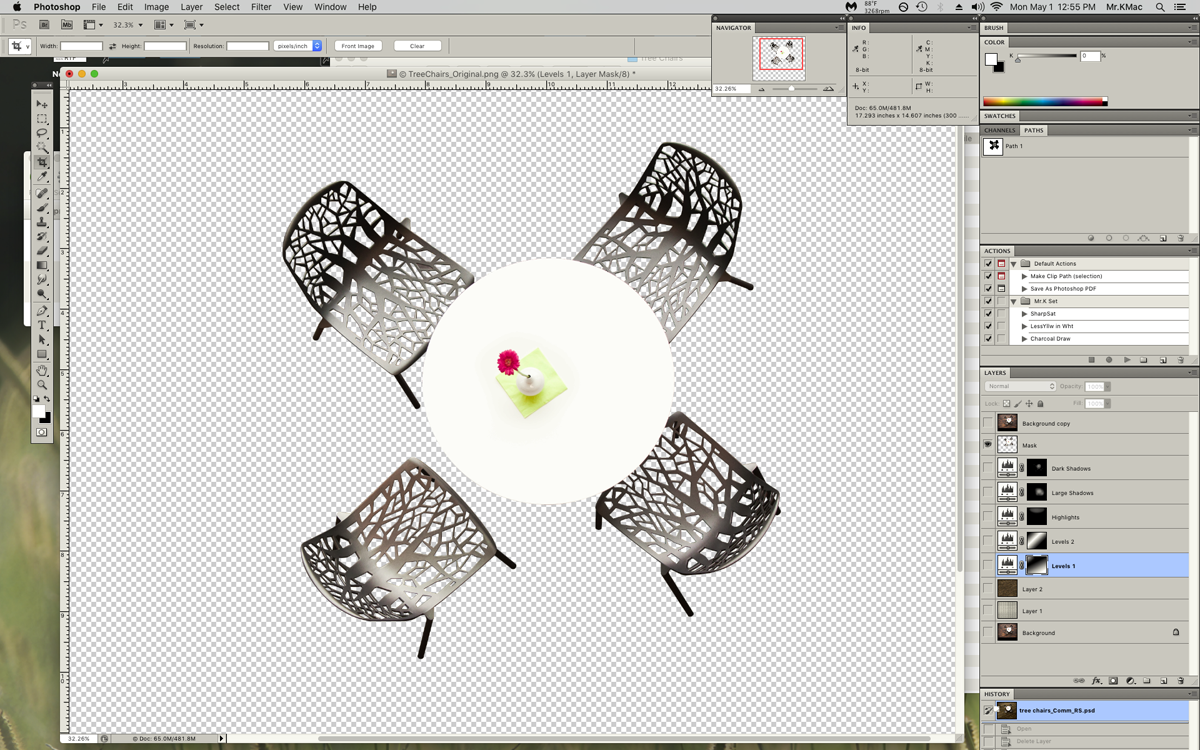This screenshot has width=1200, height=750.
Task: Open the Filter menu
Action: (x=261, y=7)
